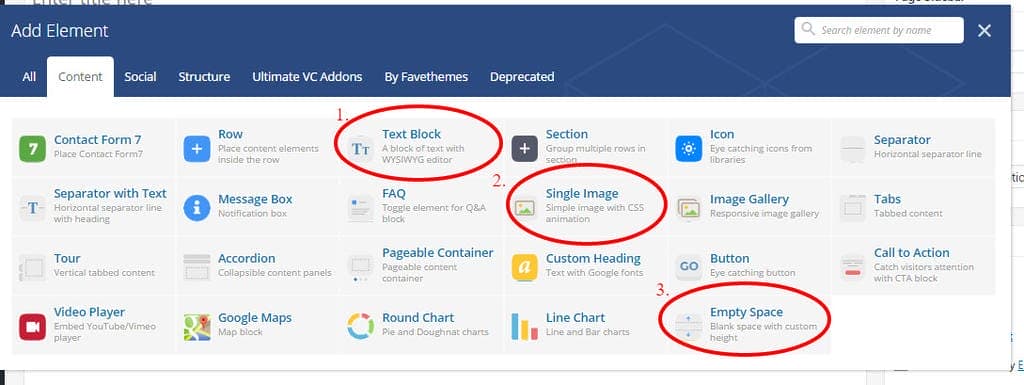Open the Image Gallery element

(749, 208)
